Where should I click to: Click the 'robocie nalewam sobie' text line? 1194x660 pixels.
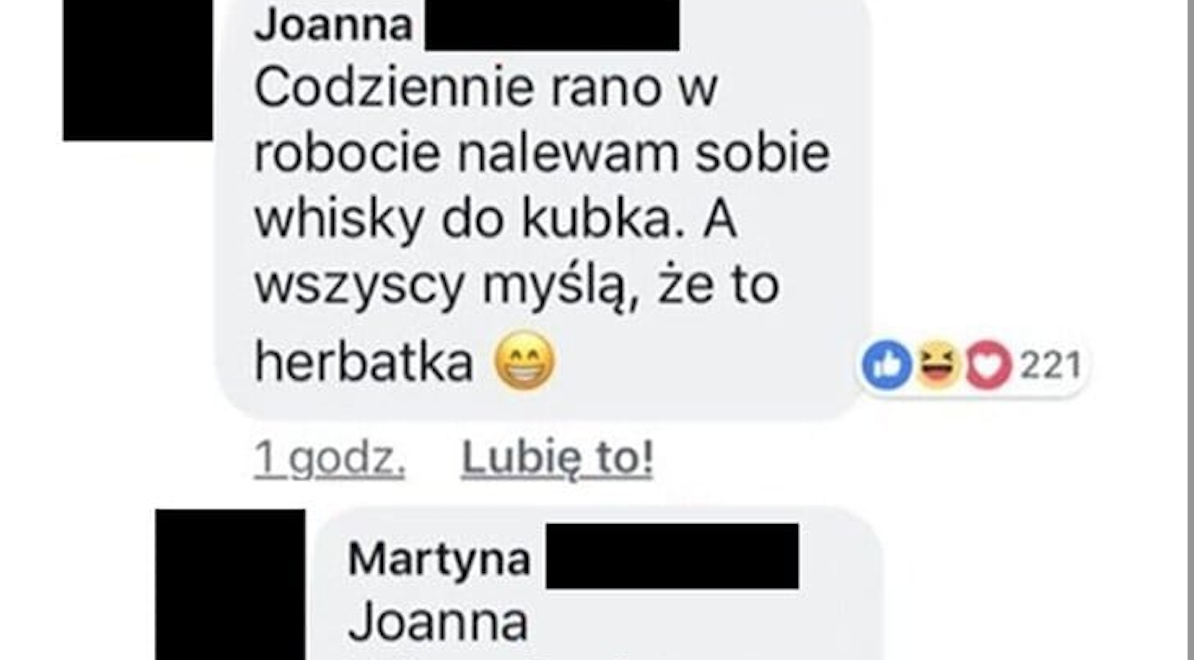click(x=541, y=155)
